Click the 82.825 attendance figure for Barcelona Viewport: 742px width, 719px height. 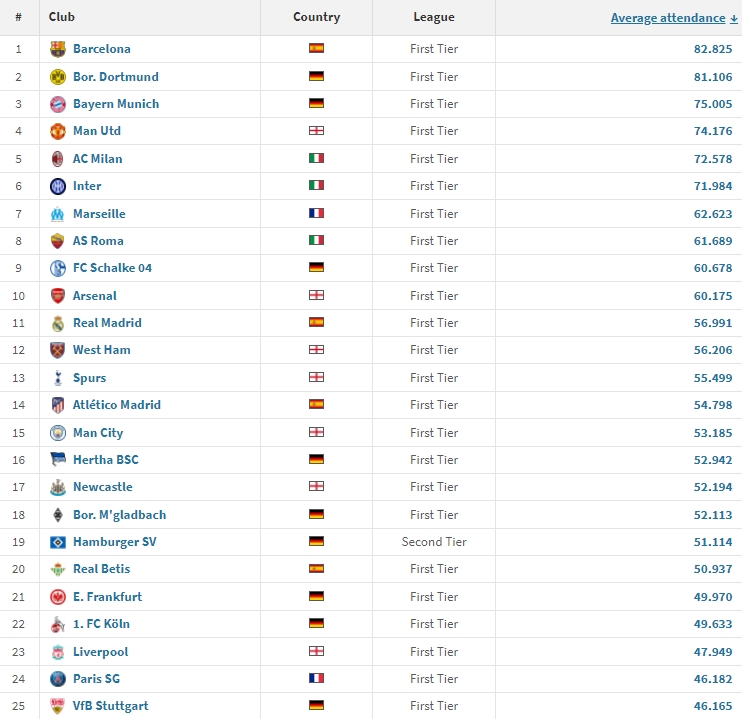[x=713, y=49]
